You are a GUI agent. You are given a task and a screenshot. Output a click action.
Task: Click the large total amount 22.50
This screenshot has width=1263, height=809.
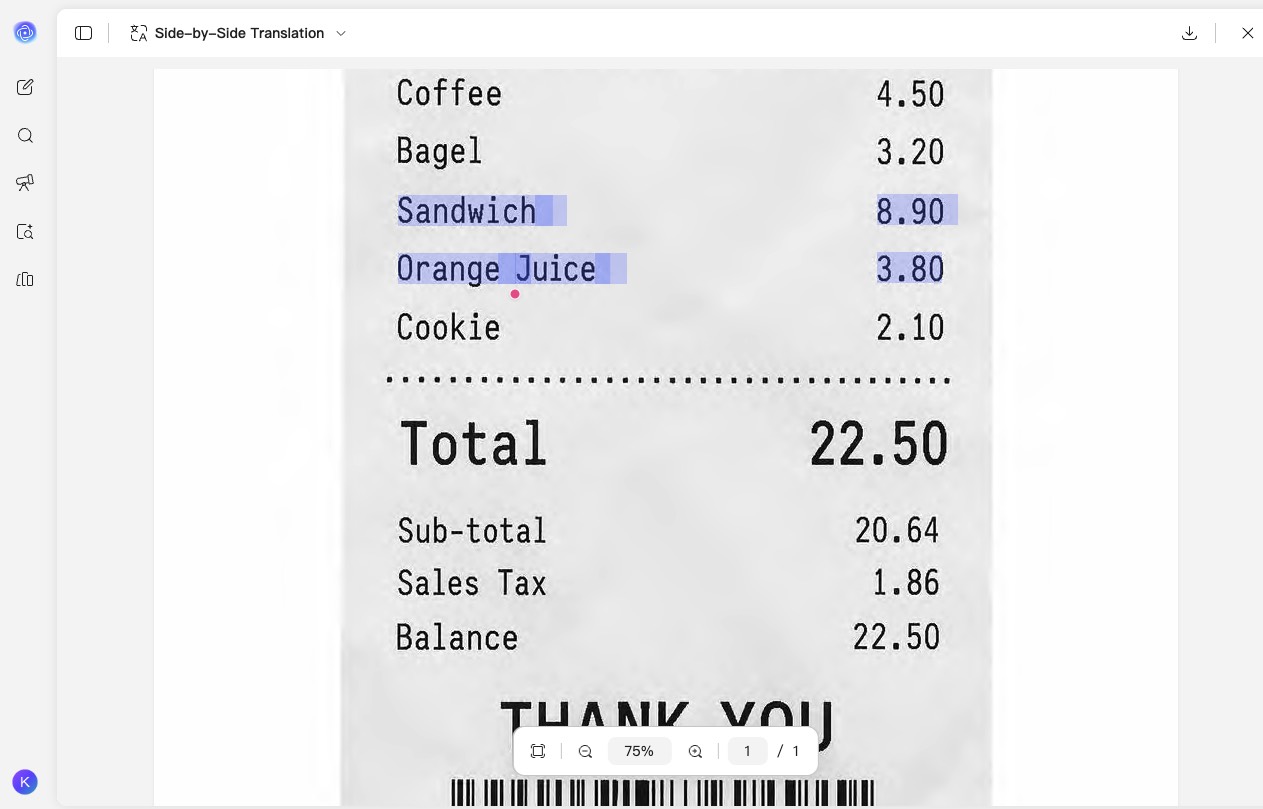[878, 444]
